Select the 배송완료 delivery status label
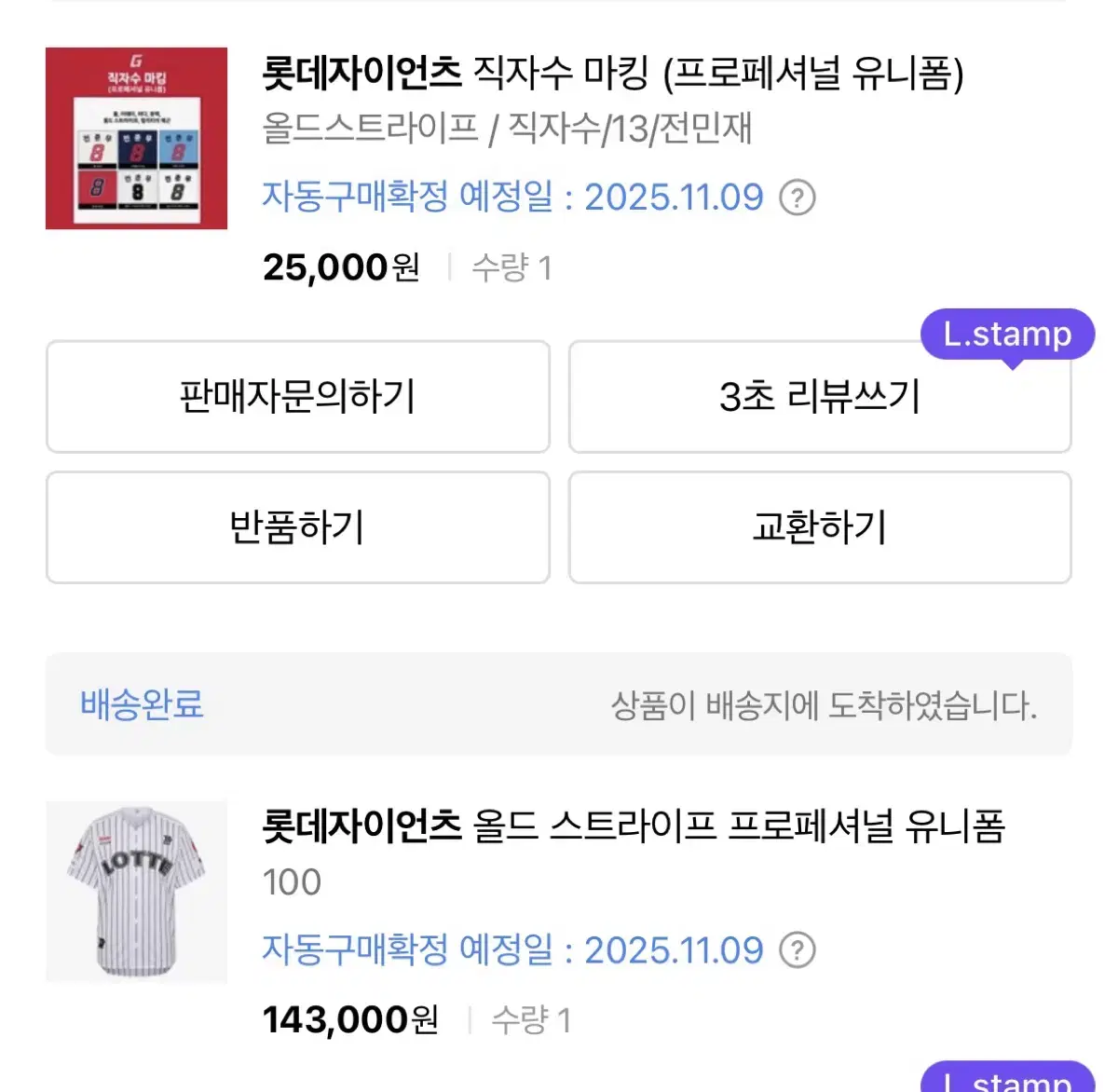Image resolution: width=1118 pixels, height=1092 pixels. 140,705
